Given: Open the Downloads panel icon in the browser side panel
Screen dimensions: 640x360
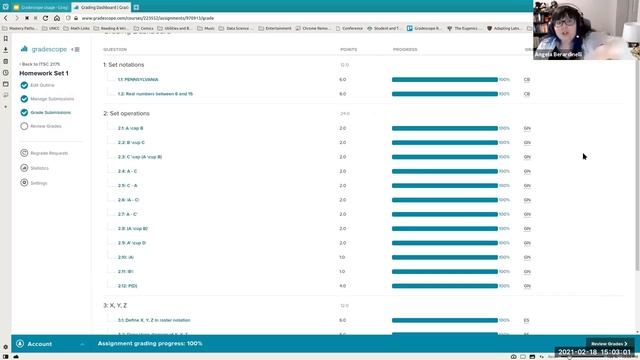Looking at the screenshot, I should 5,50.
